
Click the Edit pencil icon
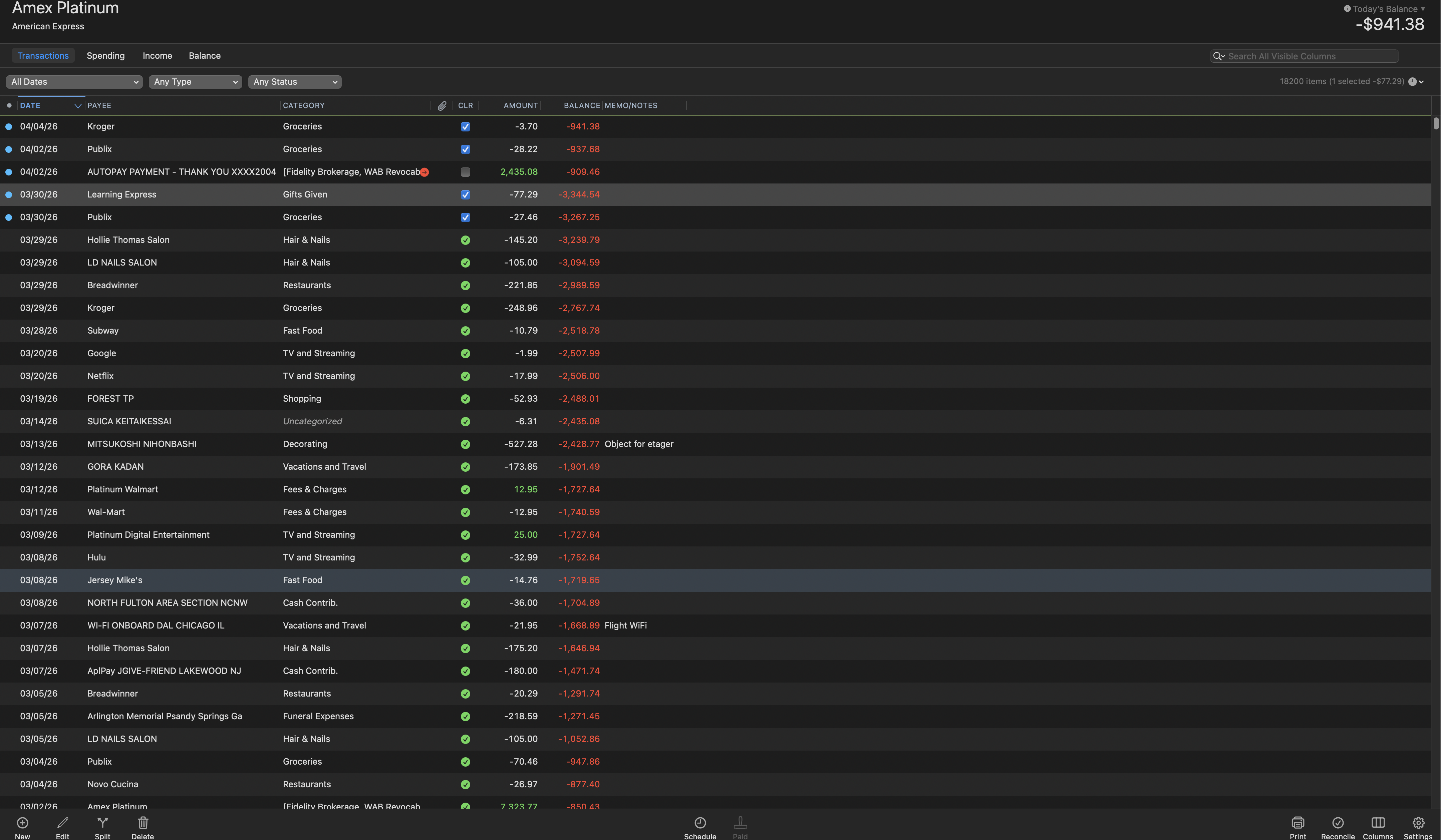click(x=62, y=822)
